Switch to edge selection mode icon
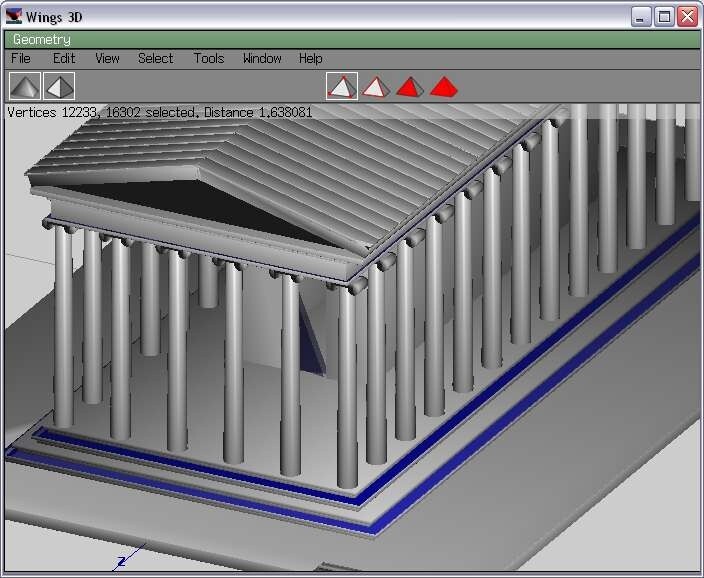The height and width of the screenshot is (578, 704). pos(375,87)
